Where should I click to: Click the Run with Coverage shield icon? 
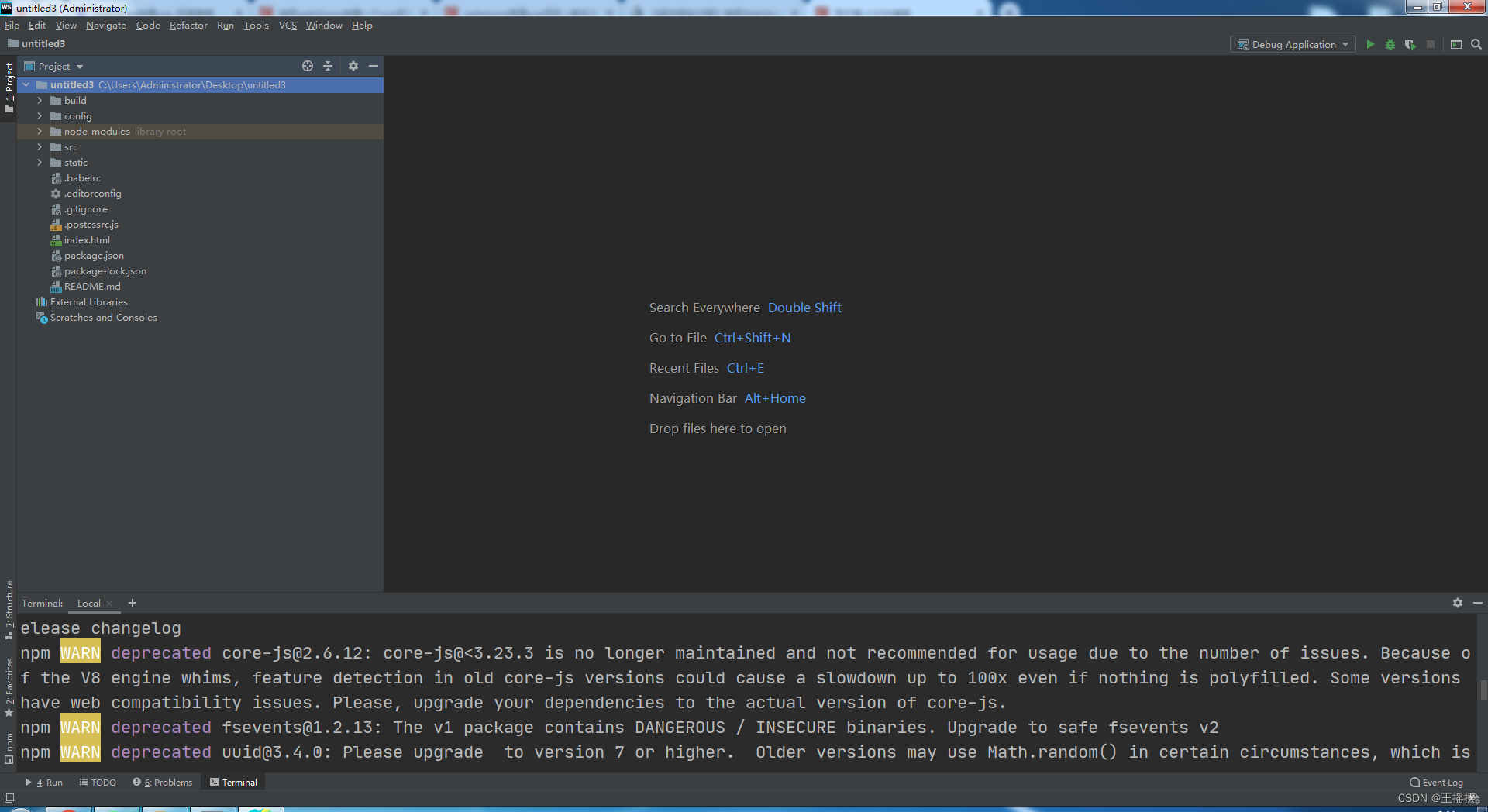pos(1410,44)
